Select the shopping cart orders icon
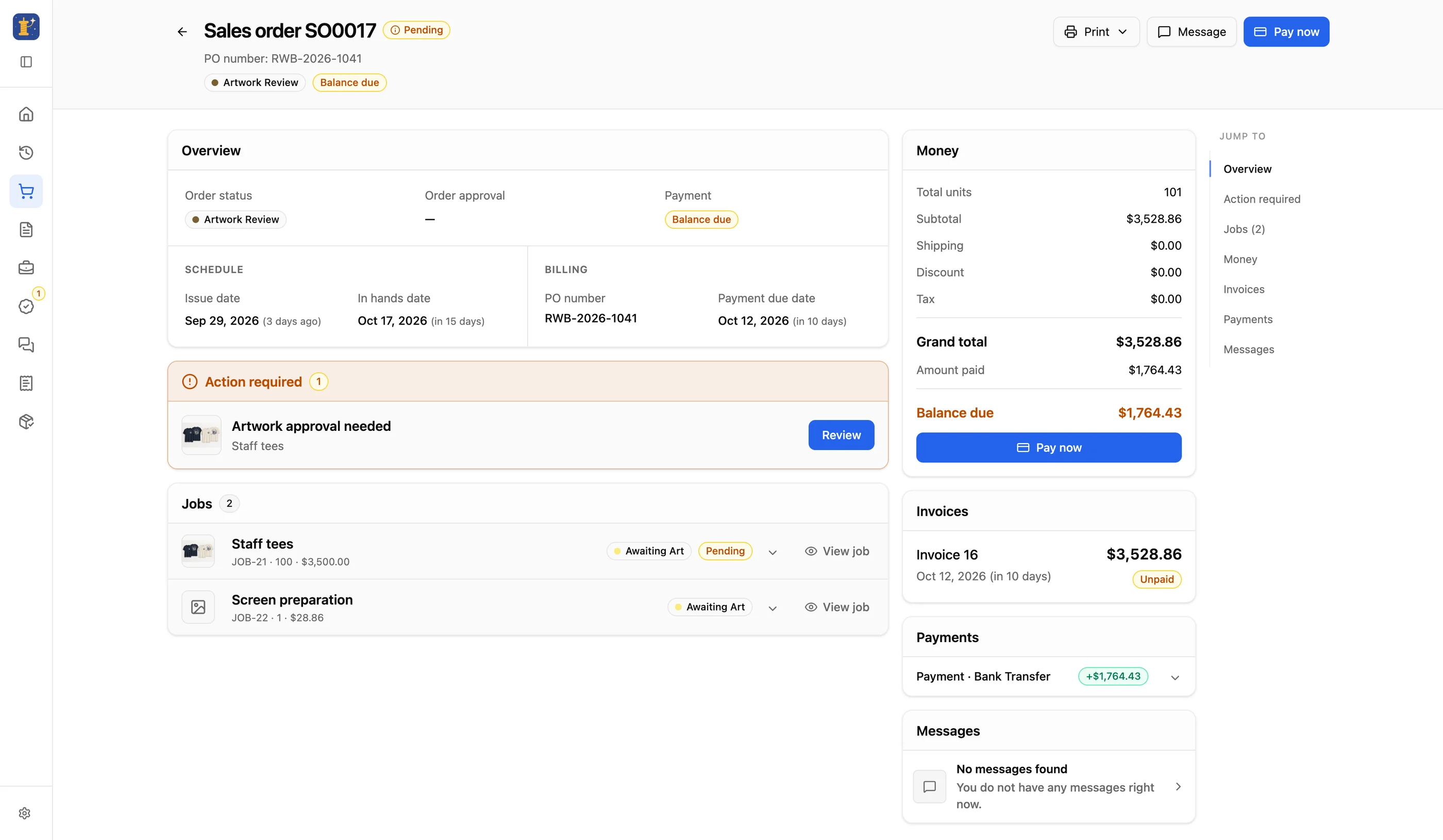This screenshot has width=1443, height=840. (26, 191)
